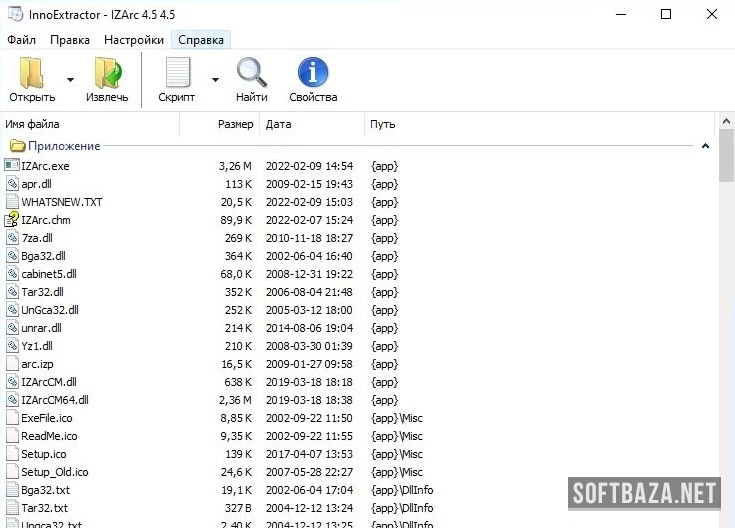Select the apr.dll file icon
Viewport: 735px width, 528px height.
pos(13,184)
